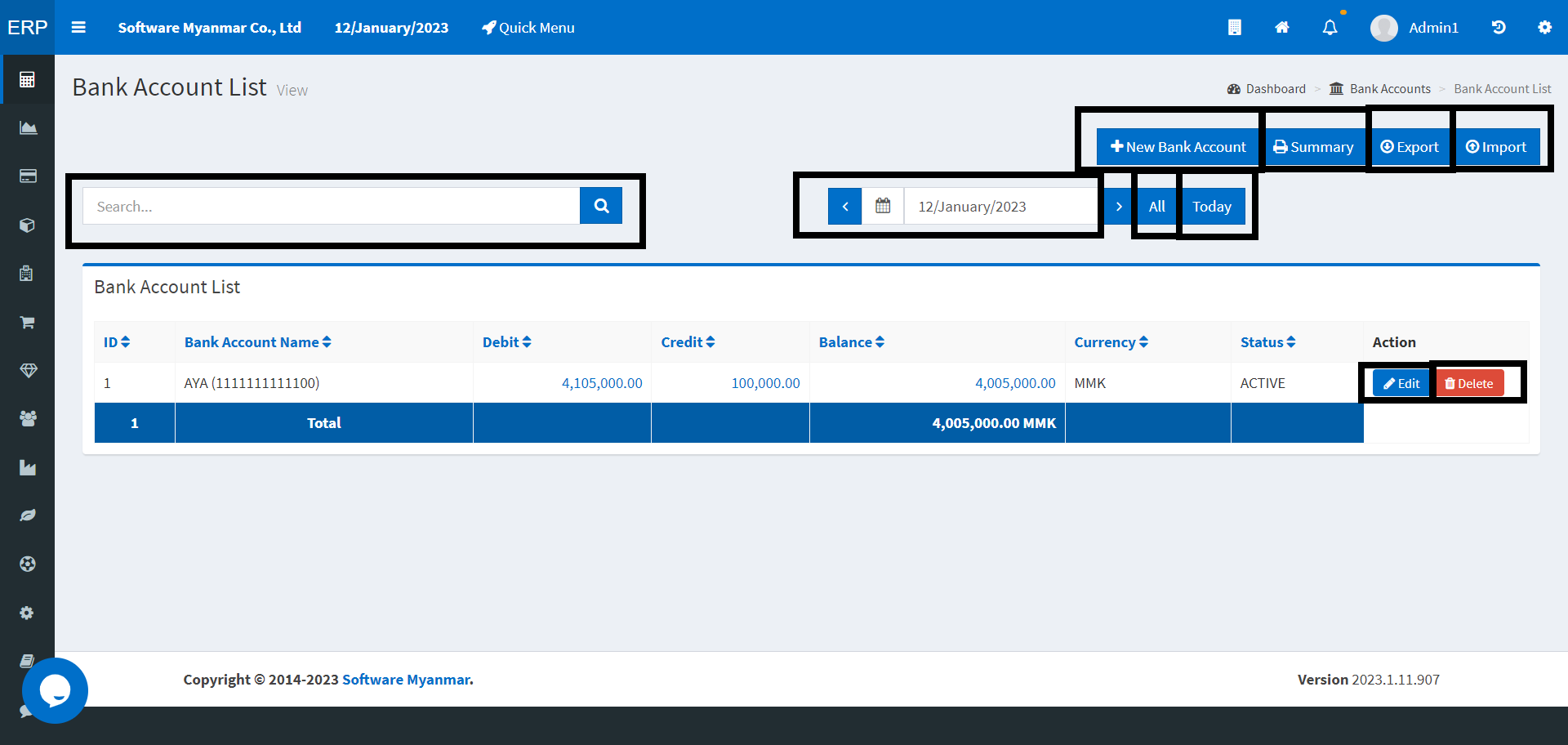Screen dimensions: 1568x745
Task: Click the building icon in top bar
Action: (x=1235, y=28)
